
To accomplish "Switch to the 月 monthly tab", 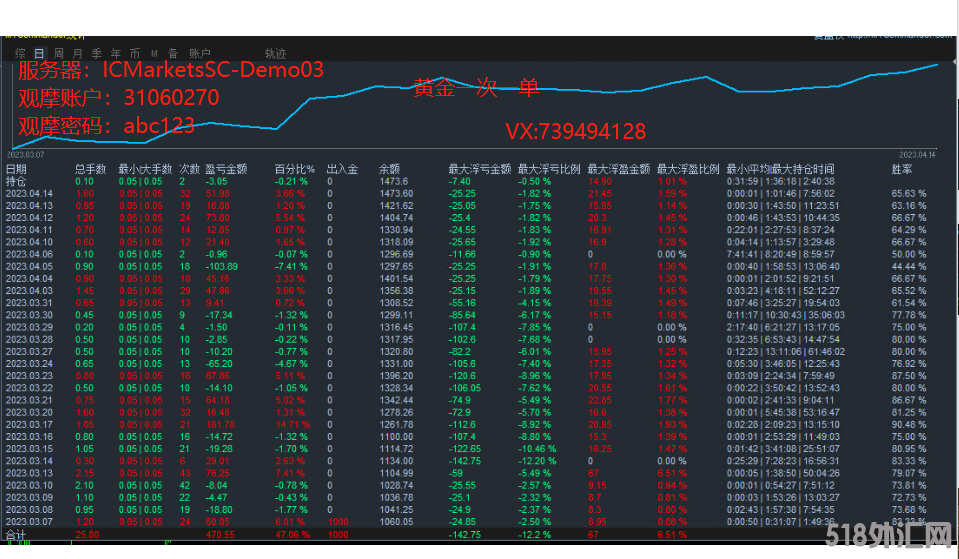I will click(77, 53).
